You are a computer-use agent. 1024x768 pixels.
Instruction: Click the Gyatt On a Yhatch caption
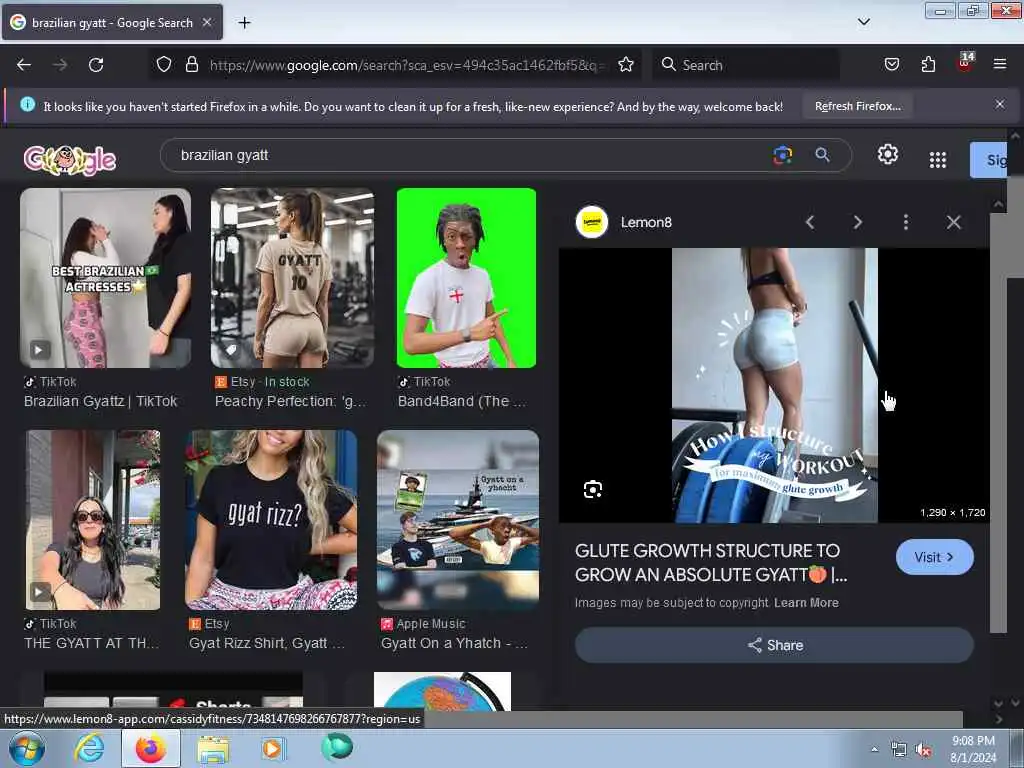(455, 643)
